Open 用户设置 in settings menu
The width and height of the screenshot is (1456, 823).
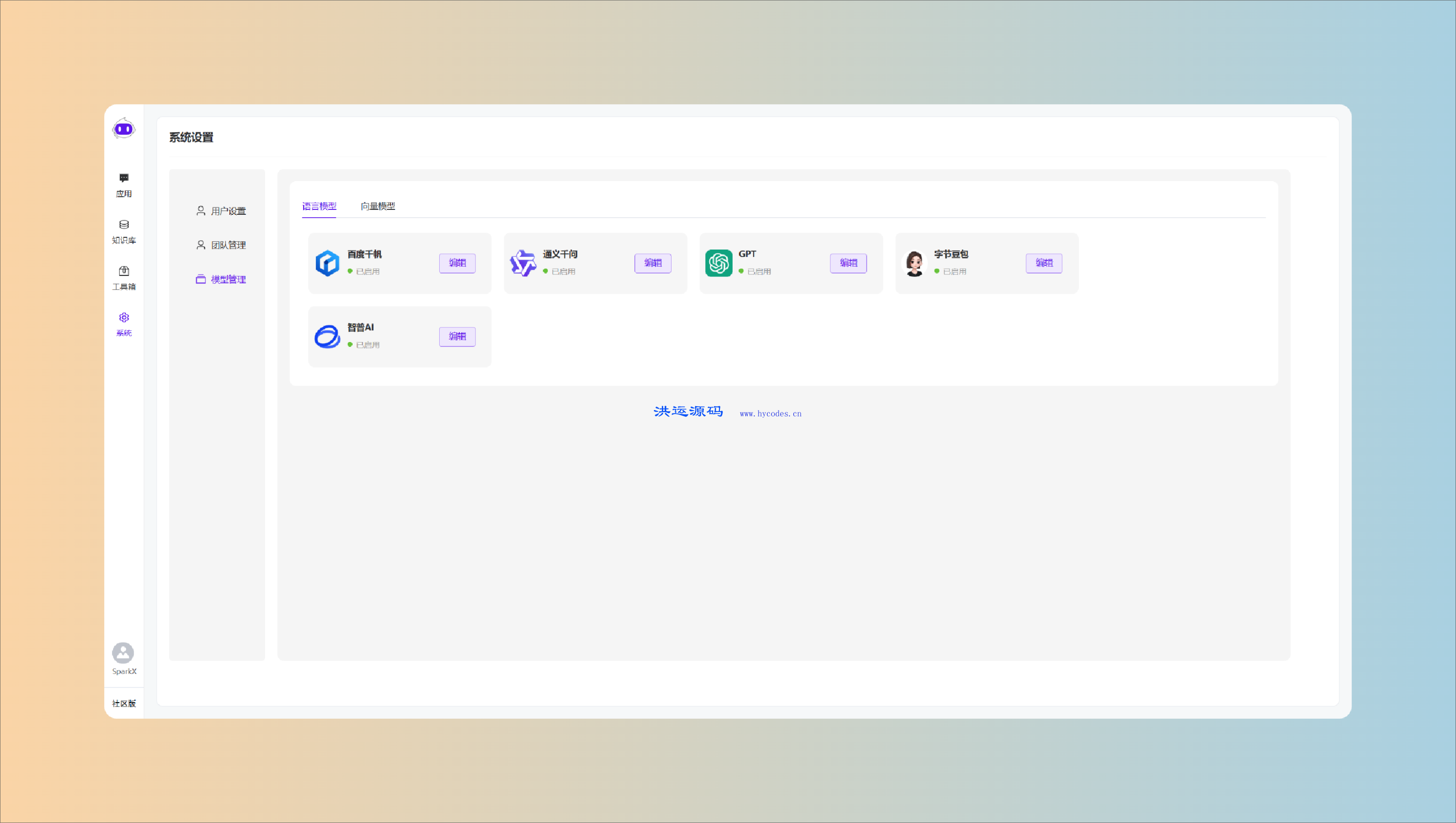221,211
